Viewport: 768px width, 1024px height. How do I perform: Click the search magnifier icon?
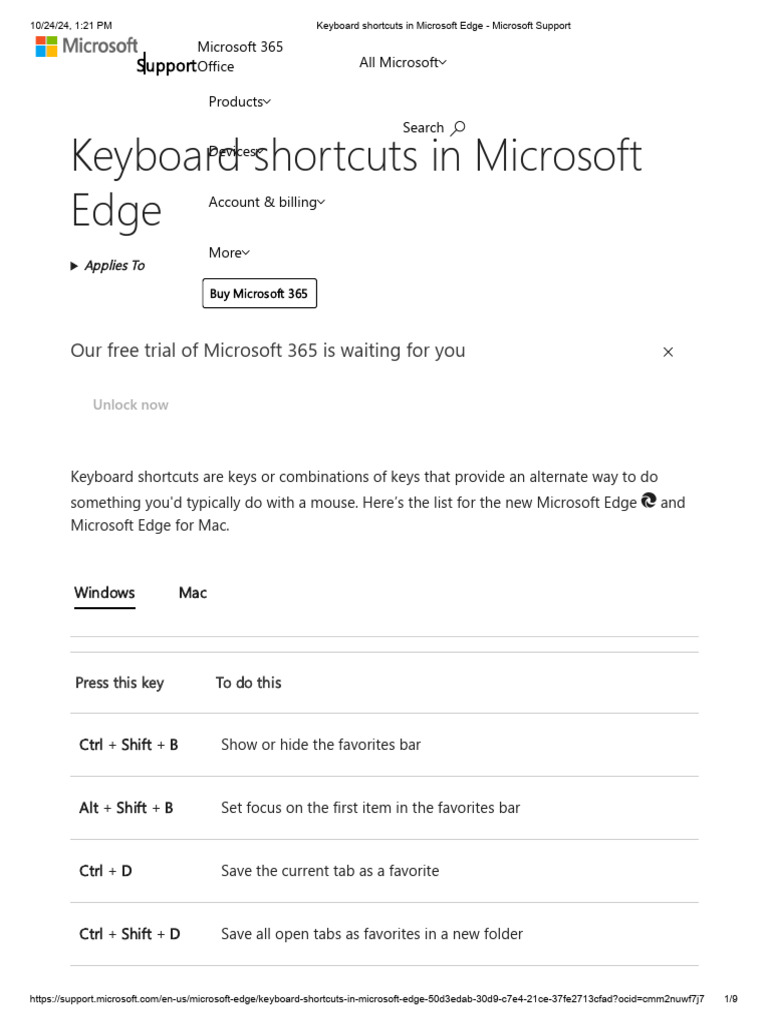[x=458, y=128]
